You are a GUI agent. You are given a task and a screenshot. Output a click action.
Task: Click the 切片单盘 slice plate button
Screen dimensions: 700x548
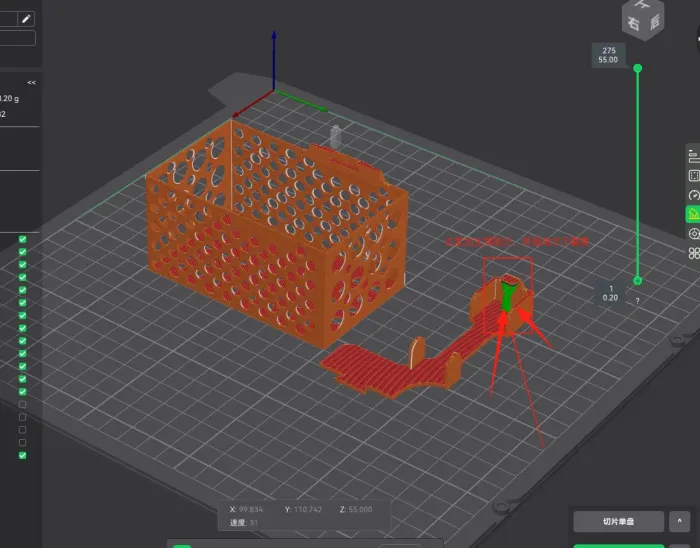[618, 521]
